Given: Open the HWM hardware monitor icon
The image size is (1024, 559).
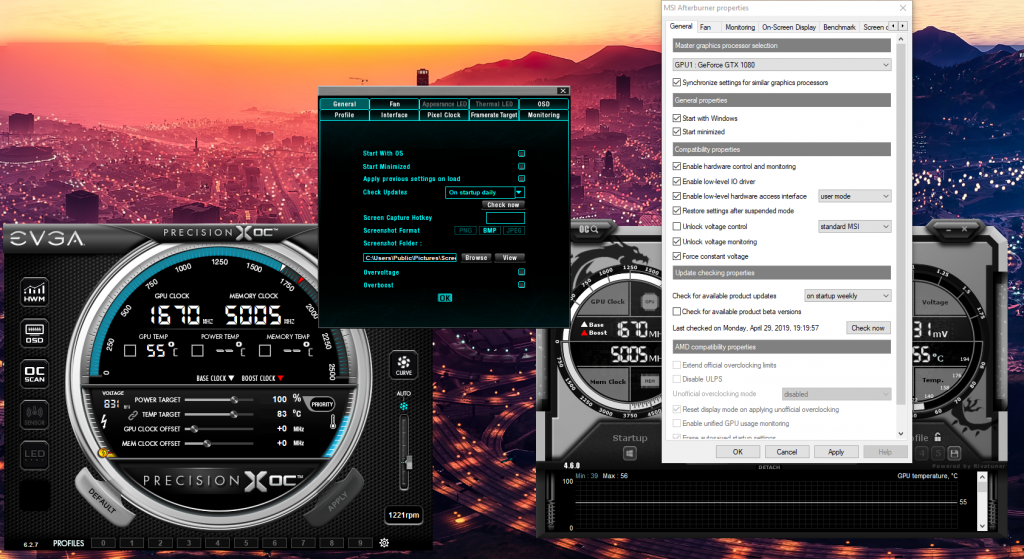Looking at the screenshot, I should click(x=35, y=293).
